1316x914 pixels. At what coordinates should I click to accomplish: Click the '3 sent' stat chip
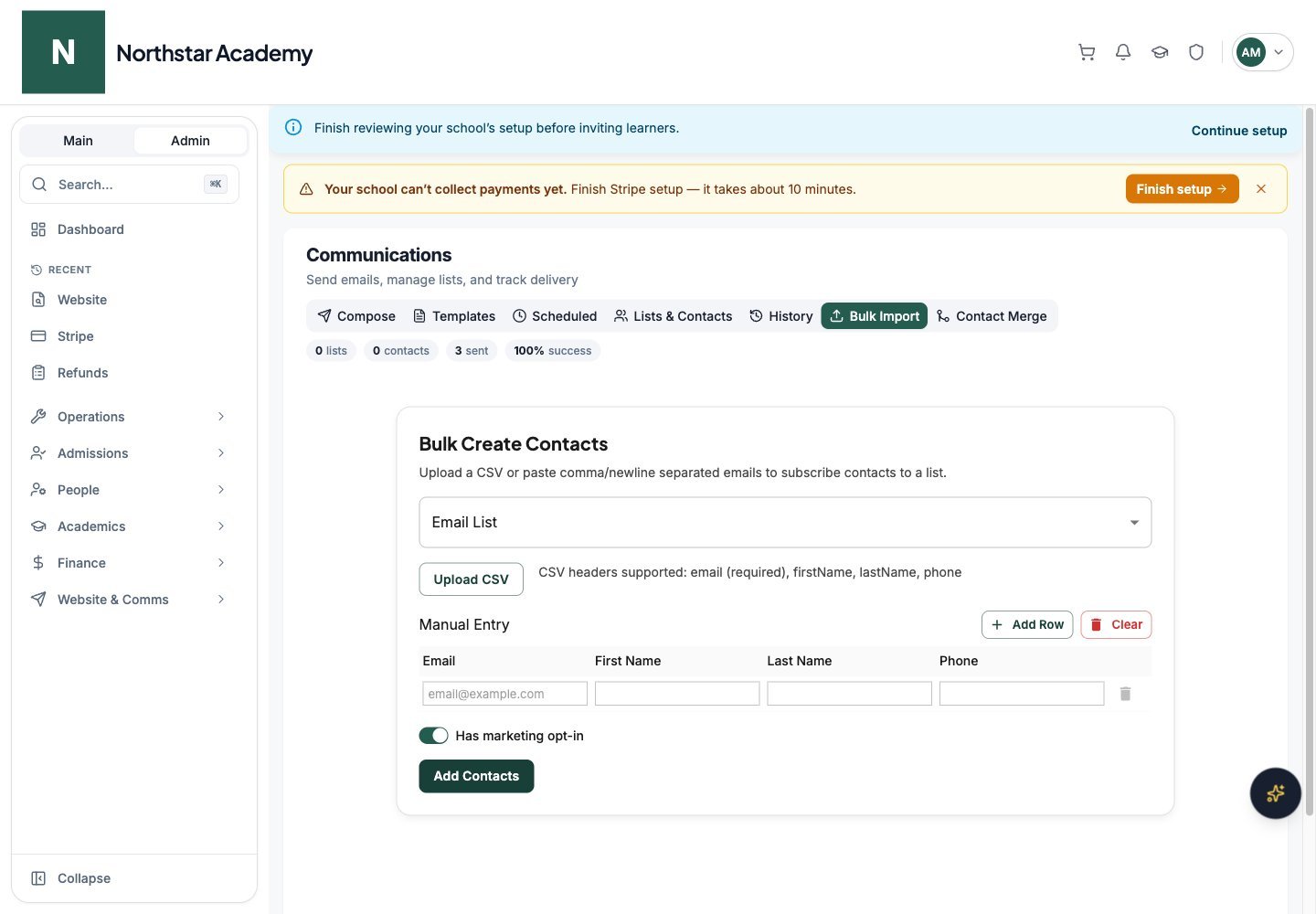coord(472,351)
